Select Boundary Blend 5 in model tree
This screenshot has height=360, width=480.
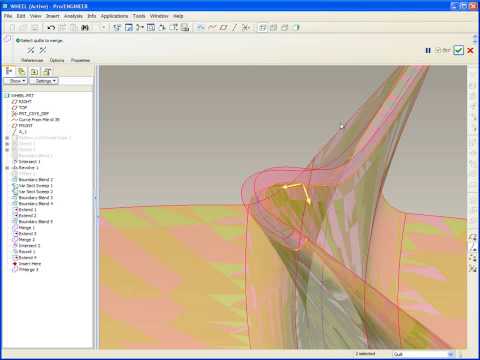[x=33, y=222]
